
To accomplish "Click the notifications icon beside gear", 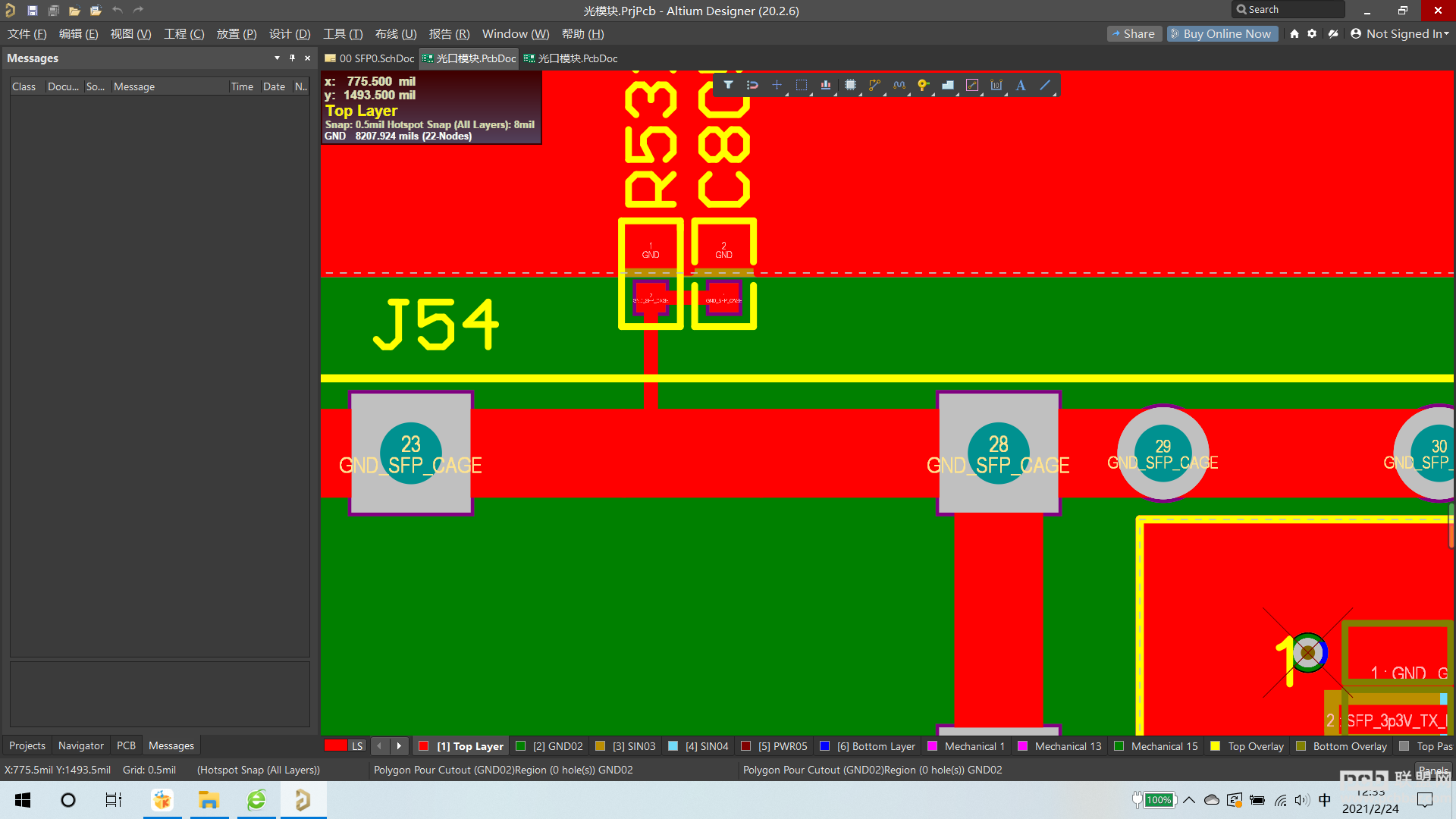I will pyautogui.click(x=1333, y=33).
